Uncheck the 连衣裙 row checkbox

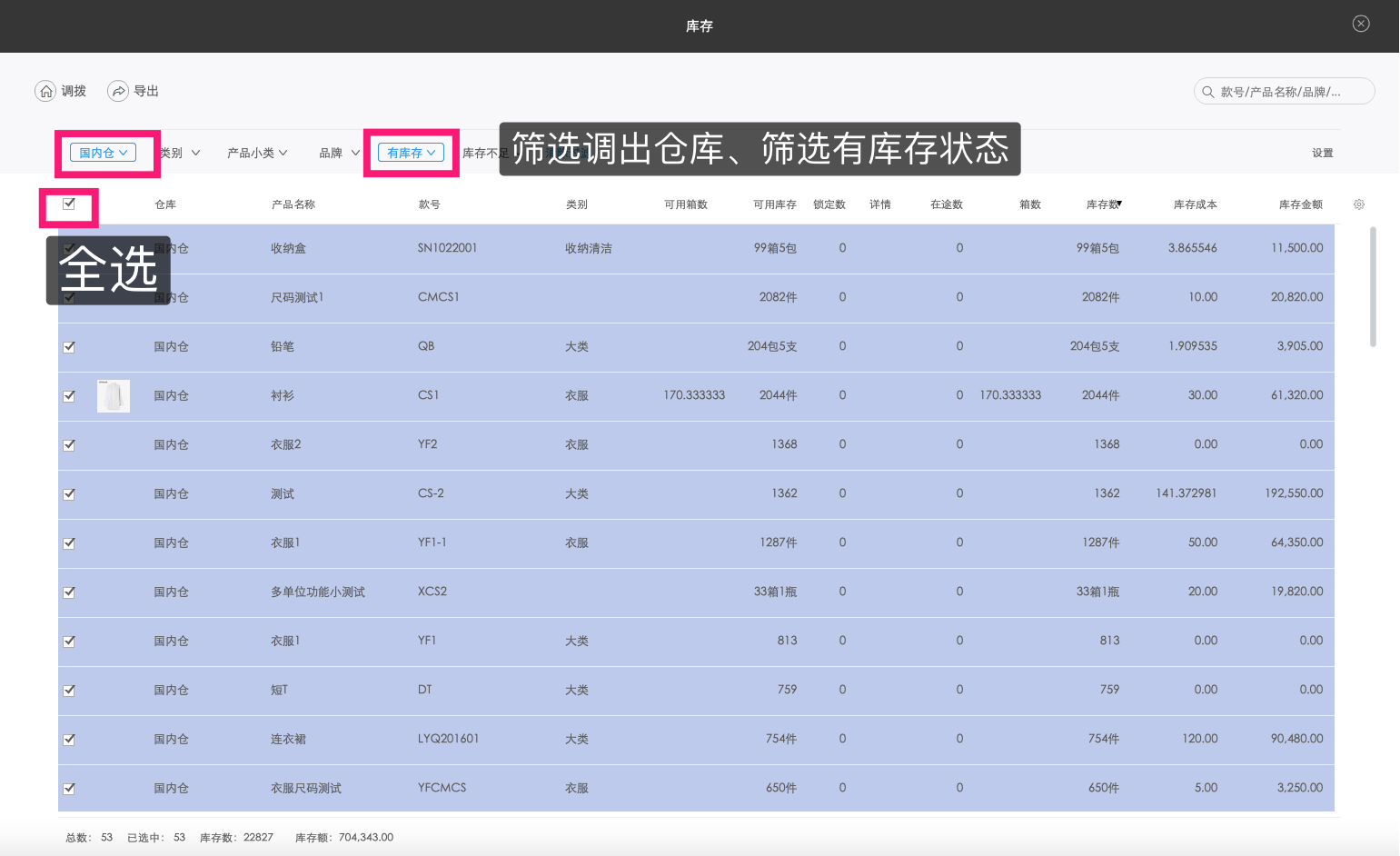pos(69,740)
